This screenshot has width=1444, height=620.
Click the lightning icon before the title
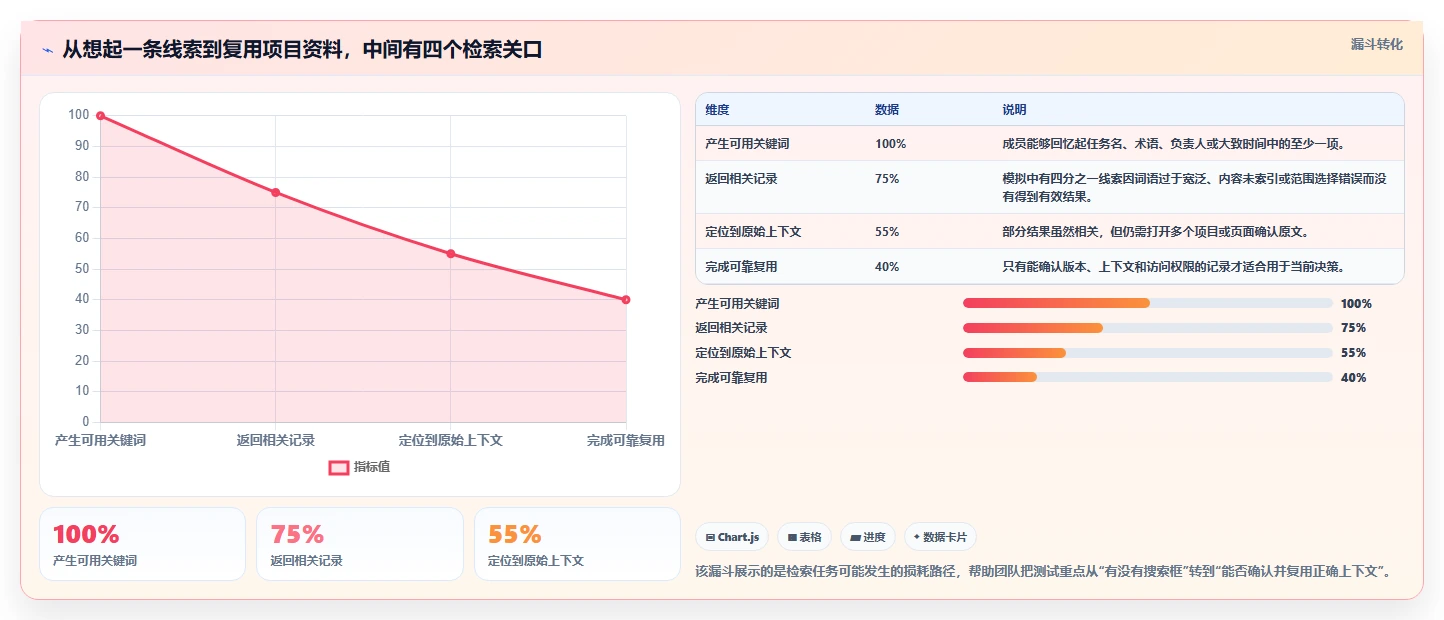pyautogui.click(x=47, y=50)
